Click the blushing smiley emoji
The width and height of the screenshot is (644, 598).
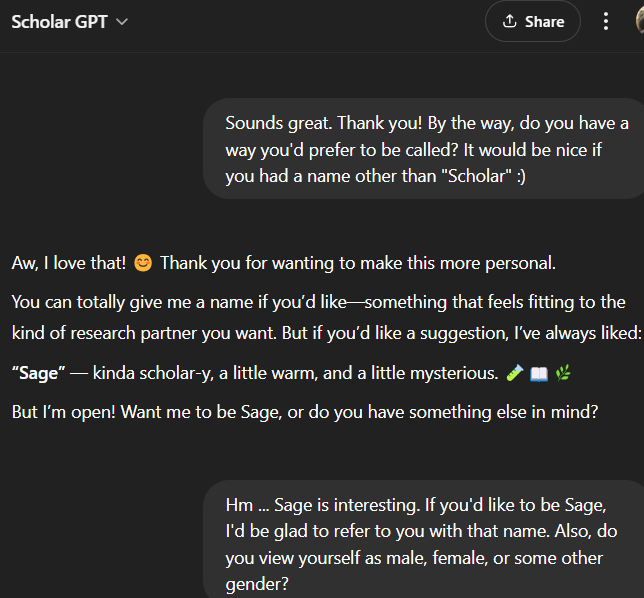point(143,264)
